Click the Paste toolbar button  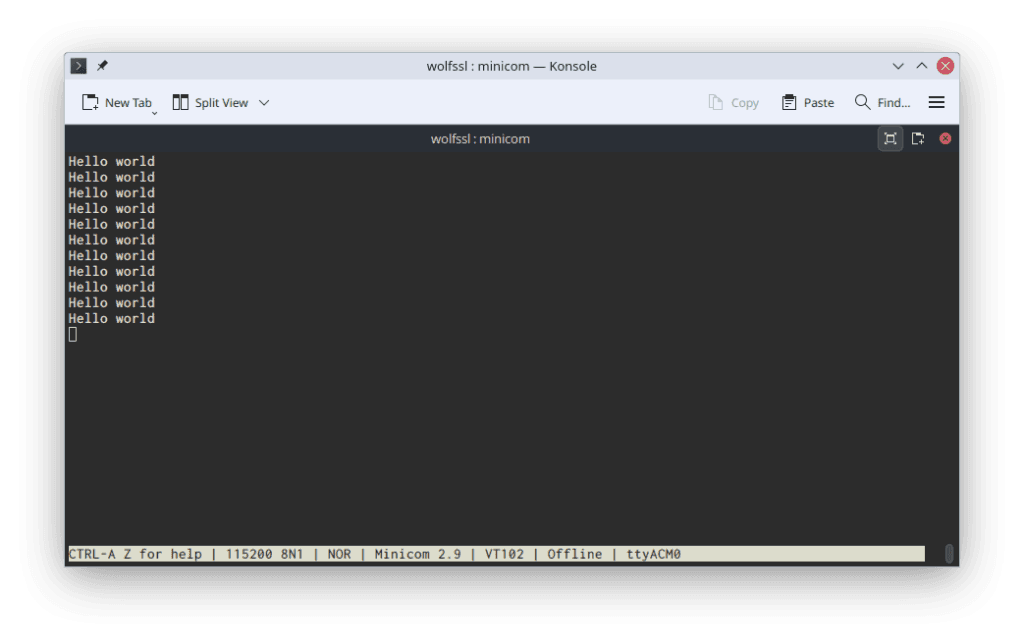click(808, 102)
